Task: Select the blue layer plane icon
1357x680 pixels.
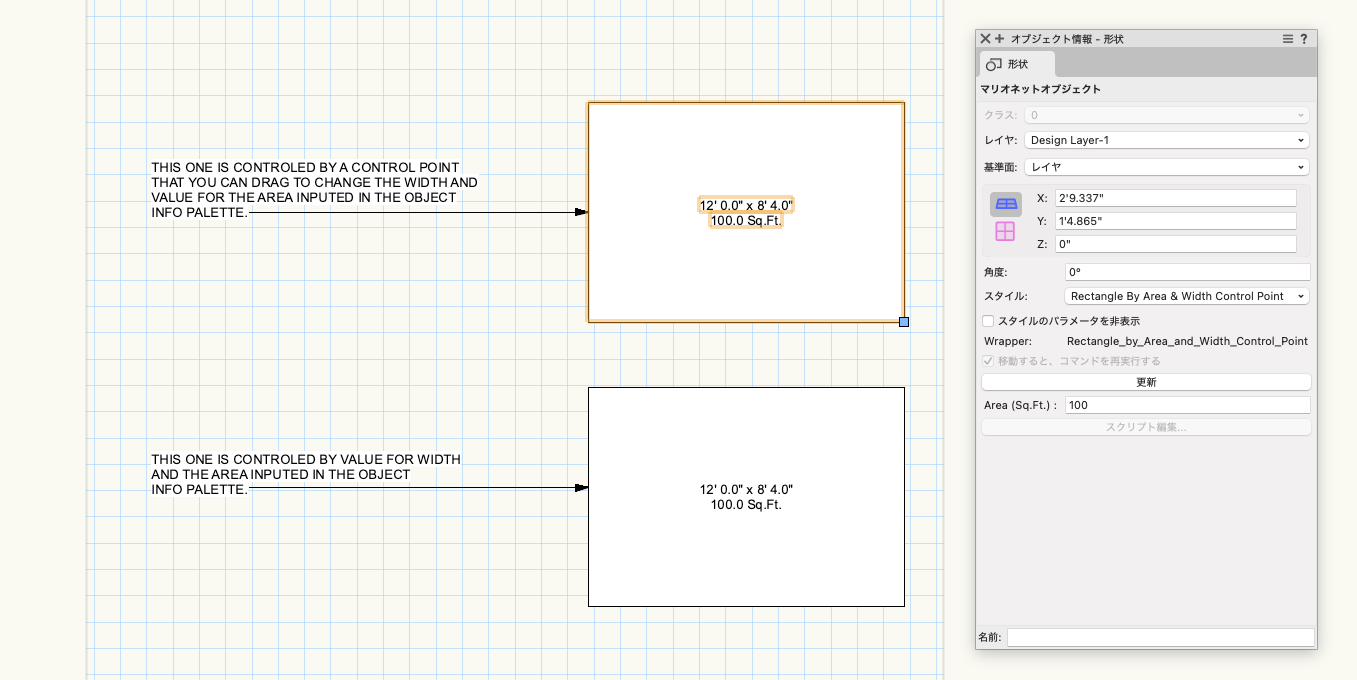Action: 1005,204
